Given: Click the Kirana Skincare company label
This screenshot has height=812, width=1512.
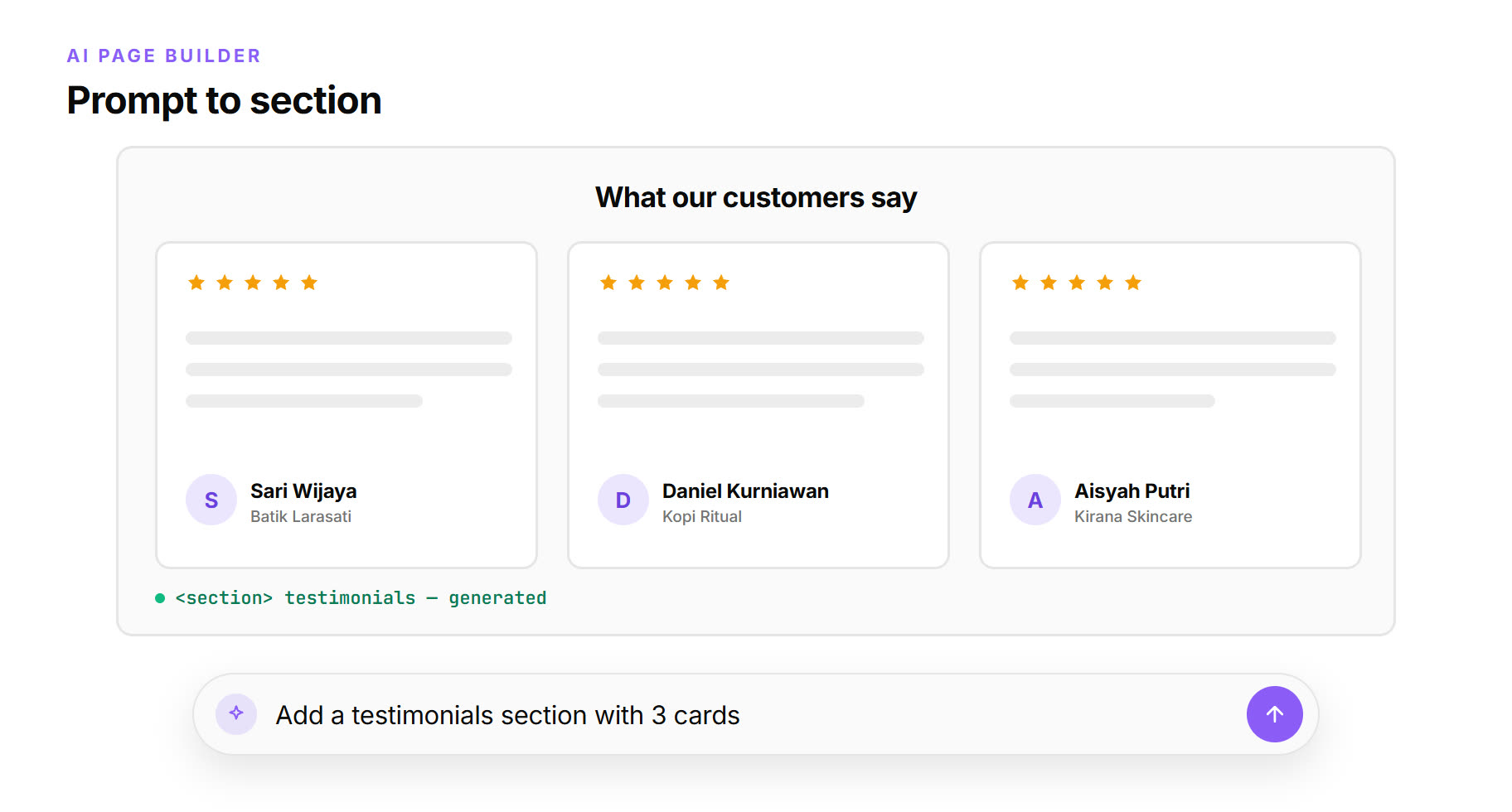Looking at the screenshot, I should [1133, 516].
